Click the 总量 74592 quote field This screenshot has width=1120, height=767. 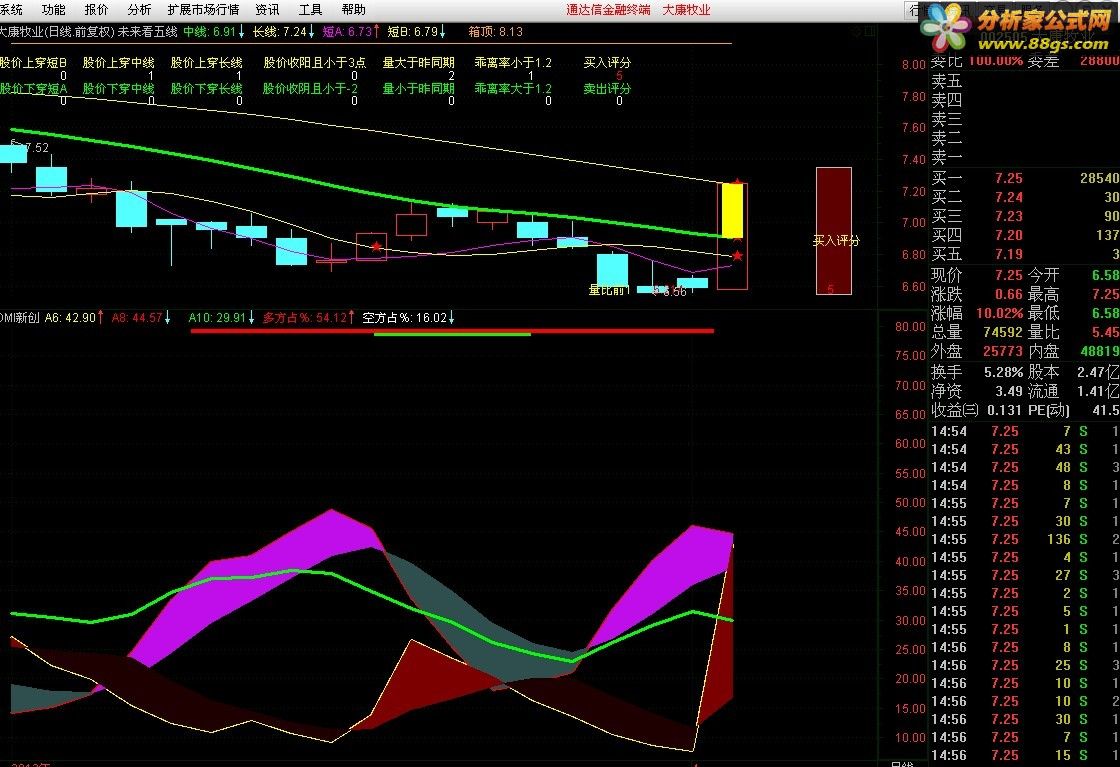pyautogui.click(x=977, y=332)
